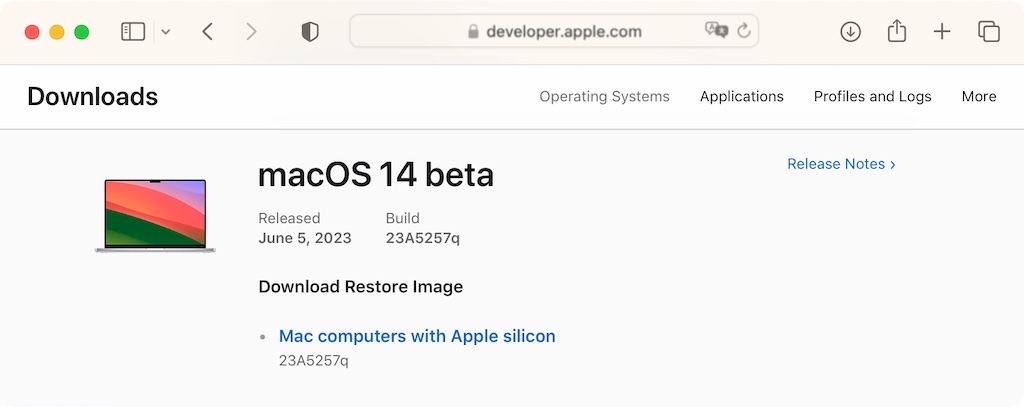Open the share menu
This screenshot has height=407, width=1024.
tap(897, 31)
